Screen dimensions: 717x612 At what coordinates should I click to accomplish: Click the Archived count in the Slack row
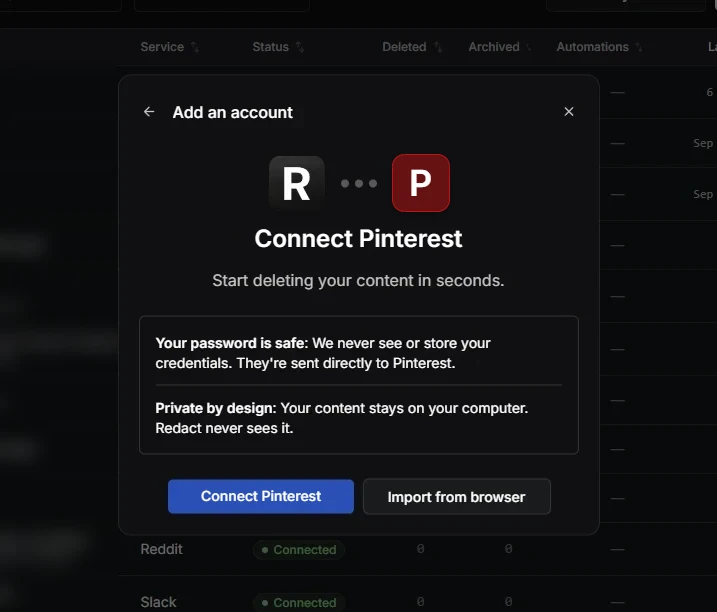tap(508, 601)
